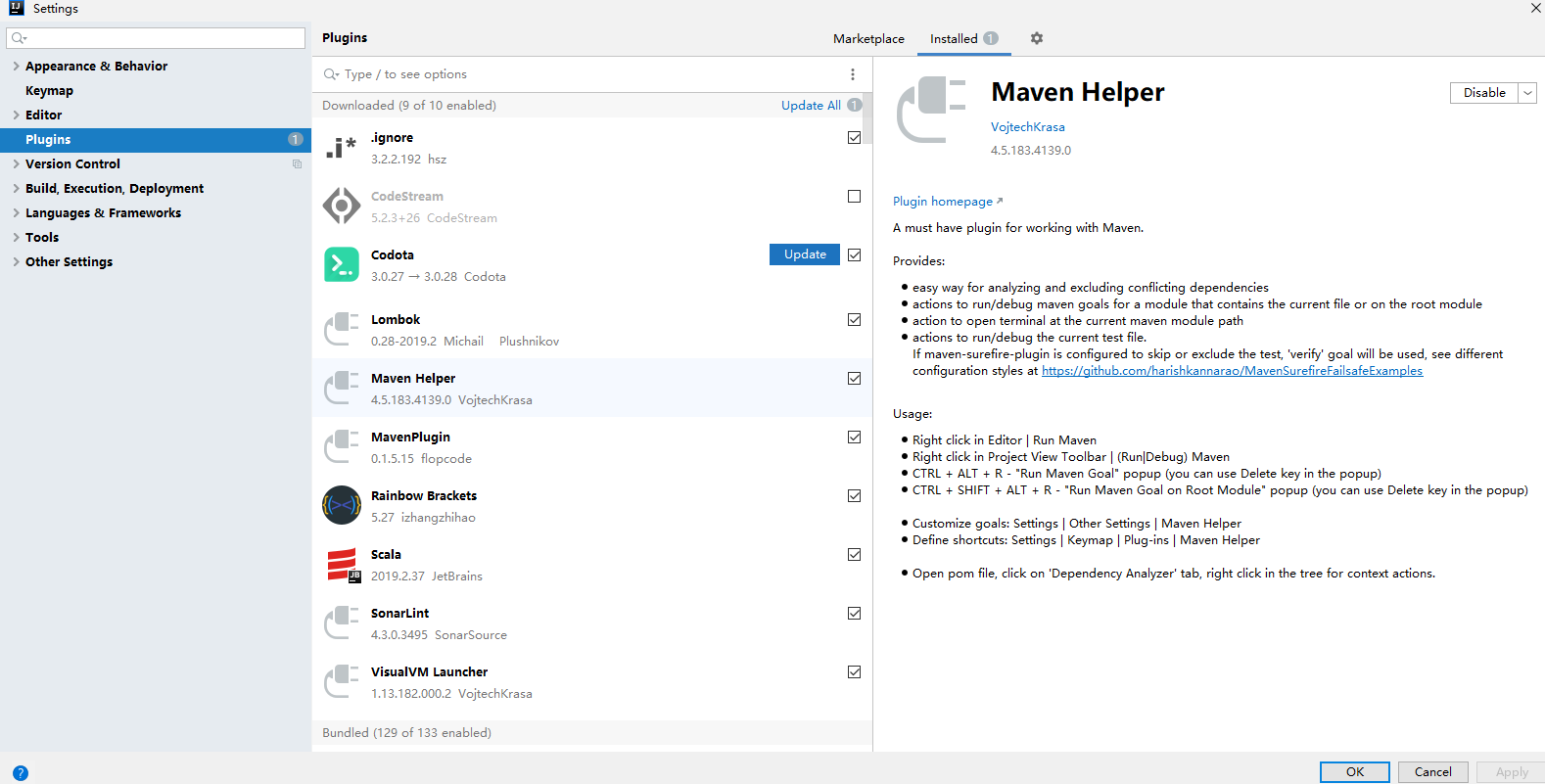The width and height of the screenshot is (1545, 784).
Task: Click the SonarLint plugin icon
Action: (x=341, y=623)
